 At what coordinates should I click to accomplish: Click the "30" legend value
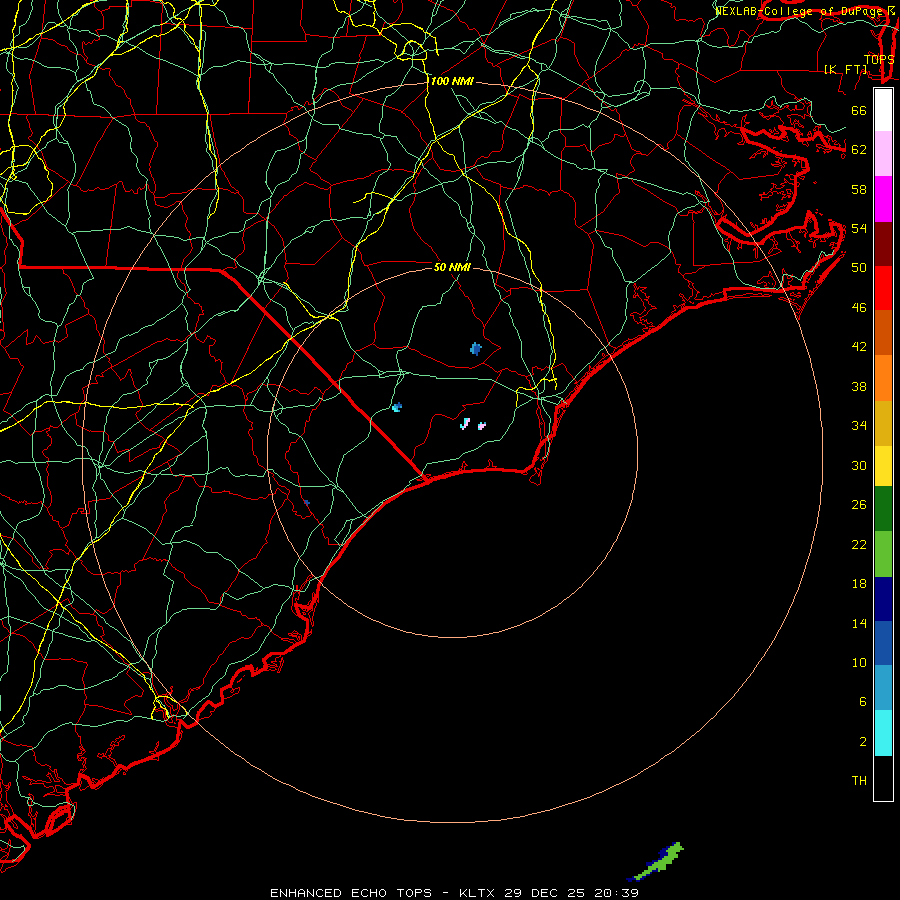[859, 465]
